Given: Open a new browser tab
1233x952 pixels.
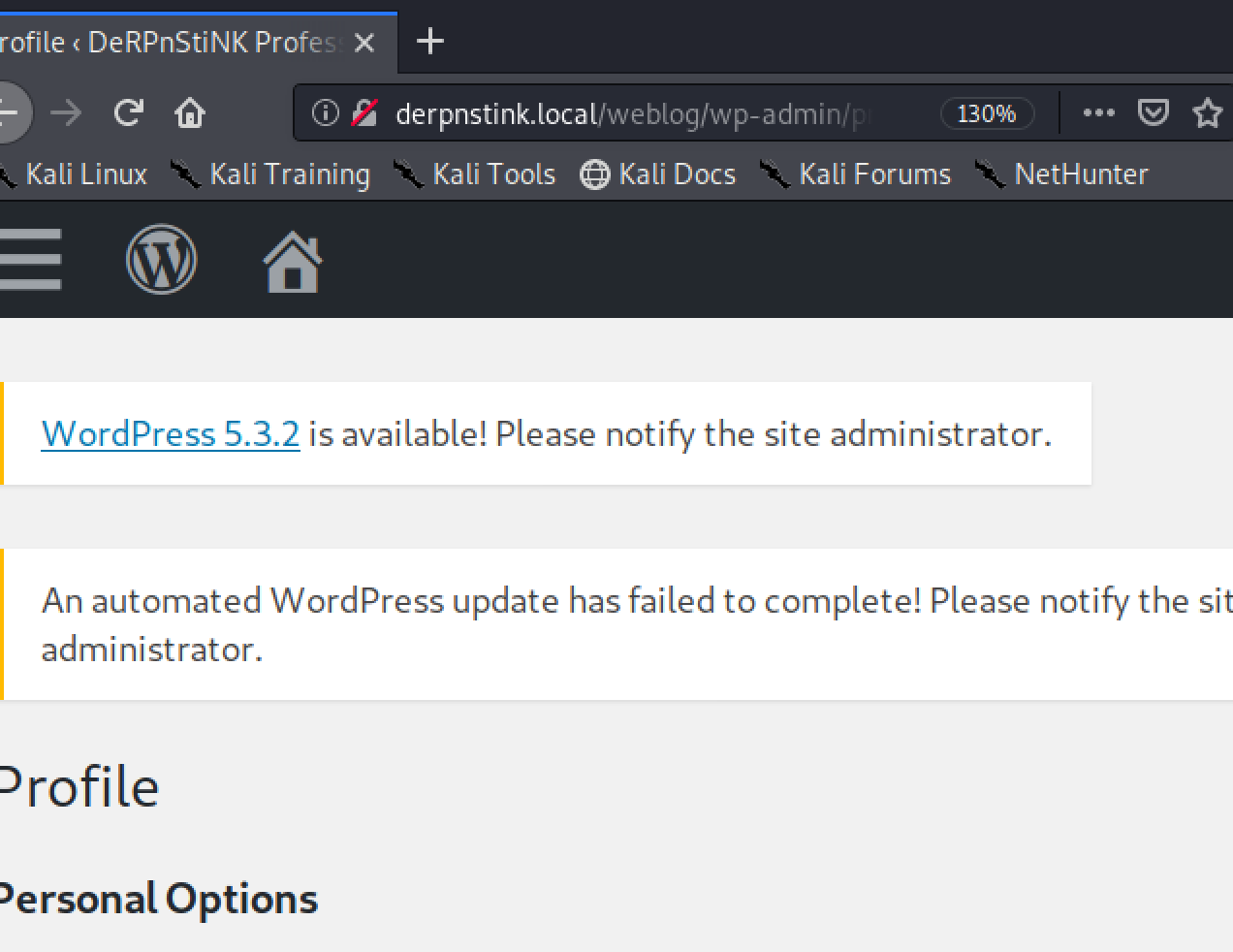Looking at the screenshot, I should [429, 42].
